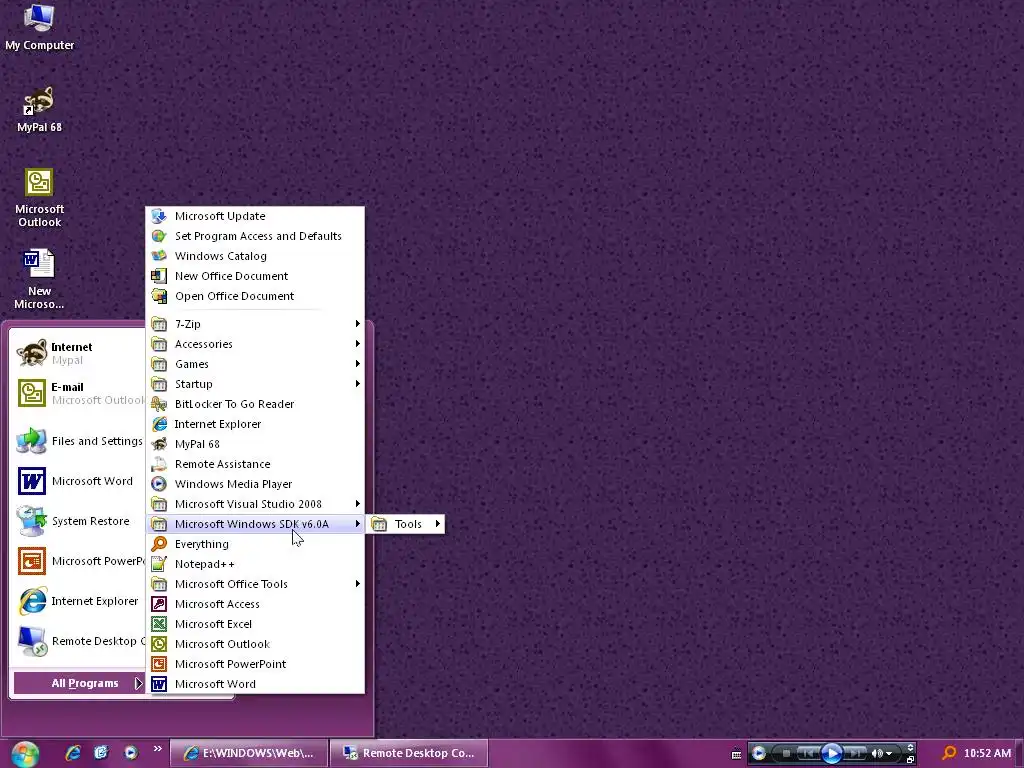The height and width of the screenshot is (768, 1024).
Task: Open Microsoft Update from programs list
Action: (255, 216)
